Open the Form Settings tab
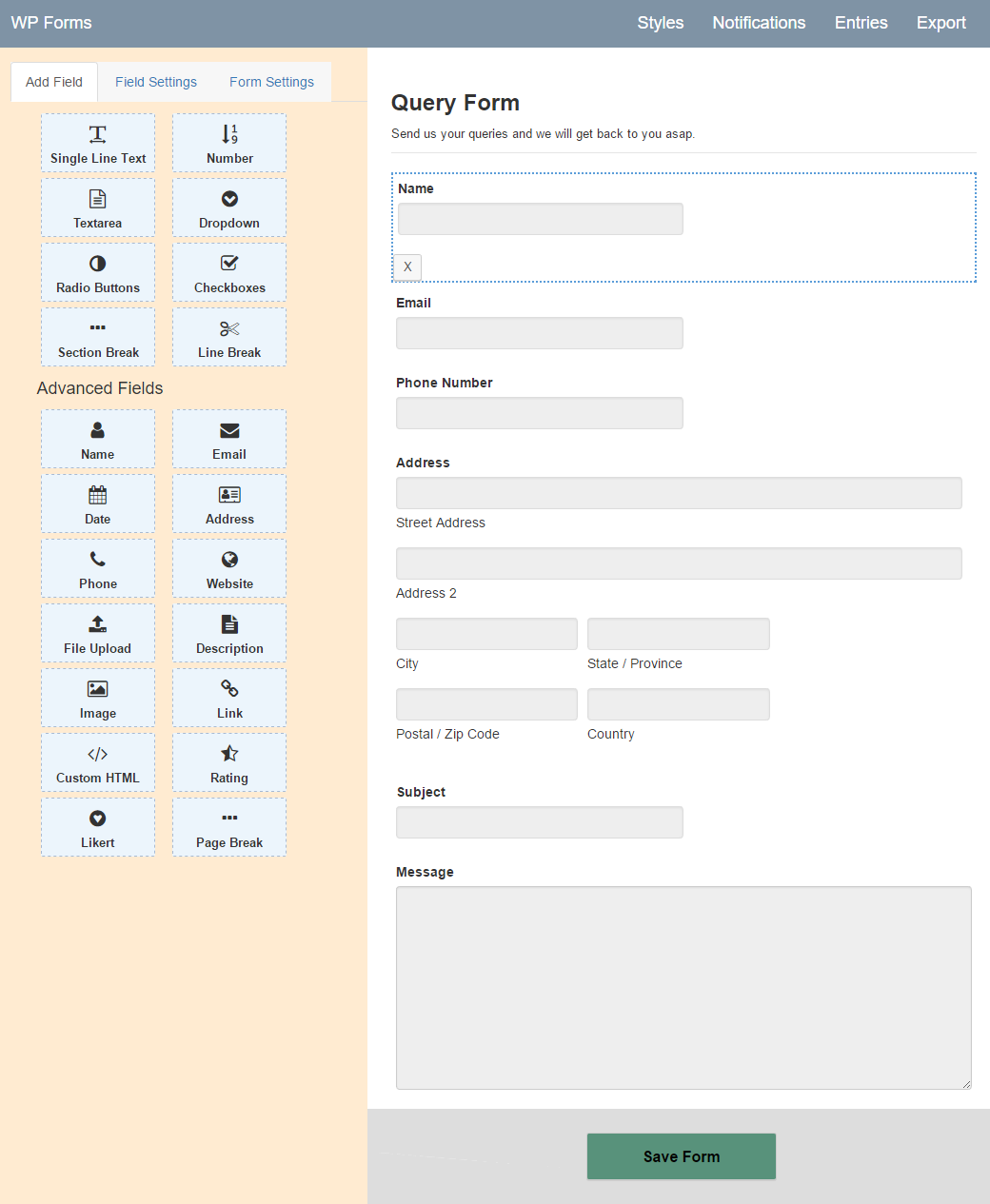Screen dimensions: 990x1204 point(271,82)
